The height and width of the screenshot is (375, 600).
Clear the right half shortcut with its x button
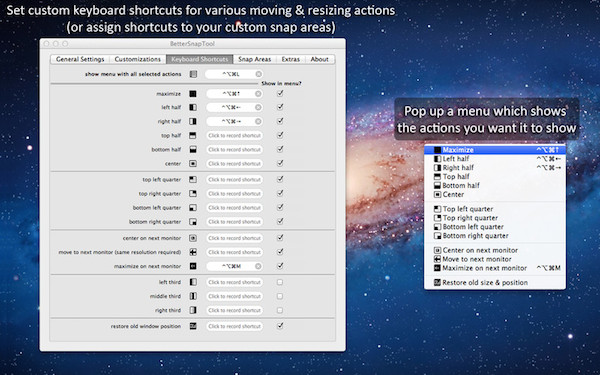258,121
